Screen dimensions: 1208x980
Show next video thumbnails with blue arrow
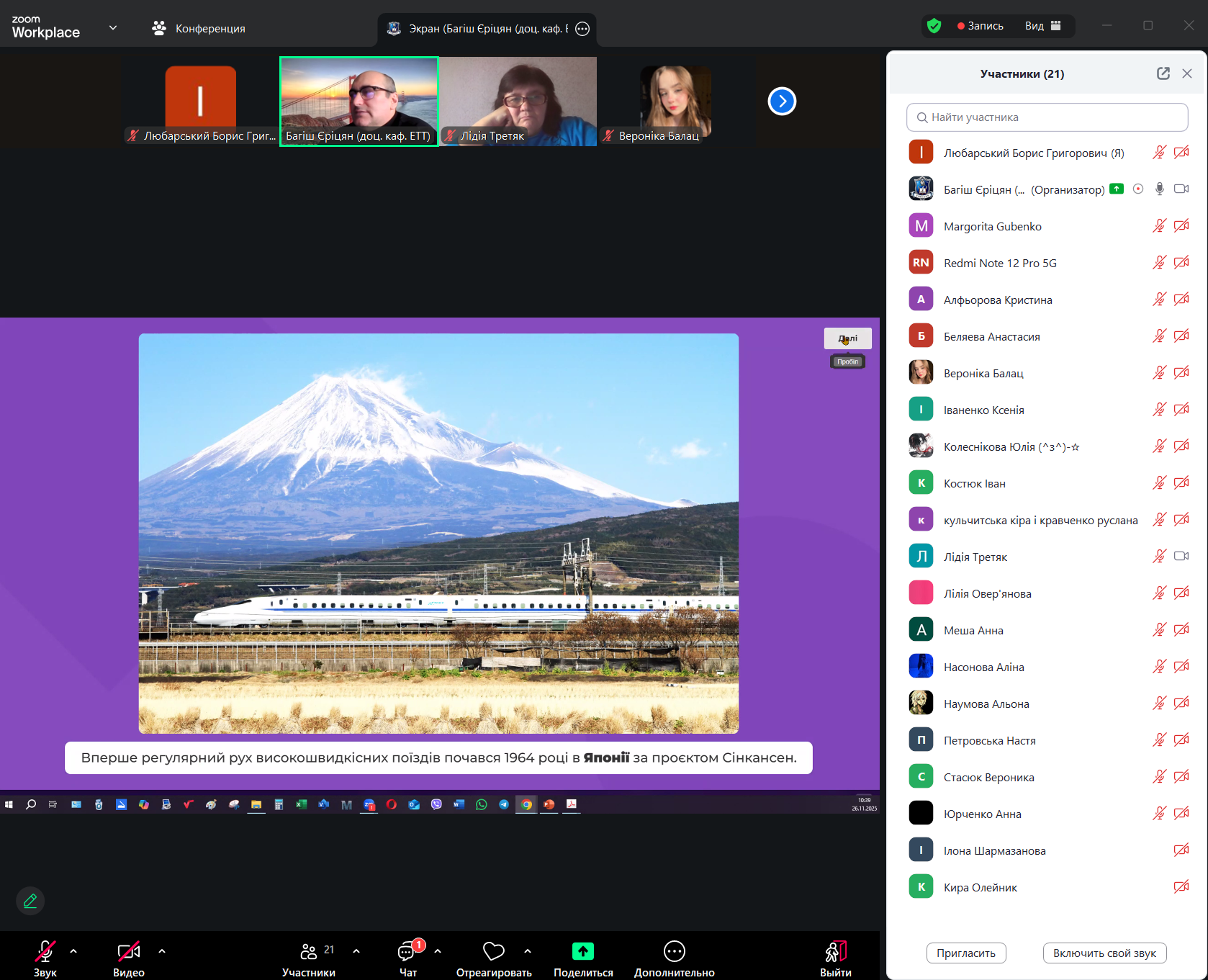coord(782,102)
